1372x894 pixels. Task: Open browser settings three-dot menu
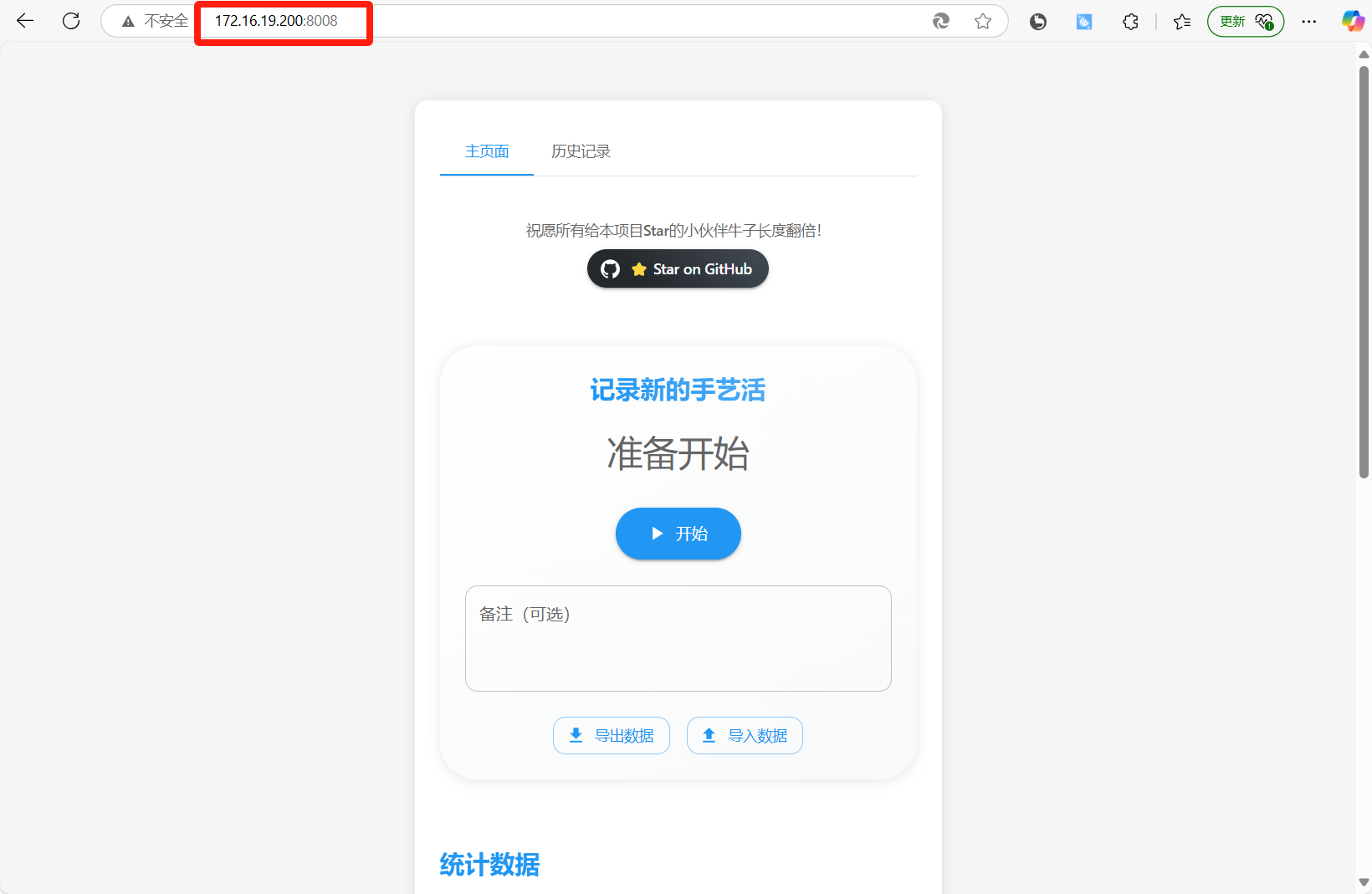1309,22
